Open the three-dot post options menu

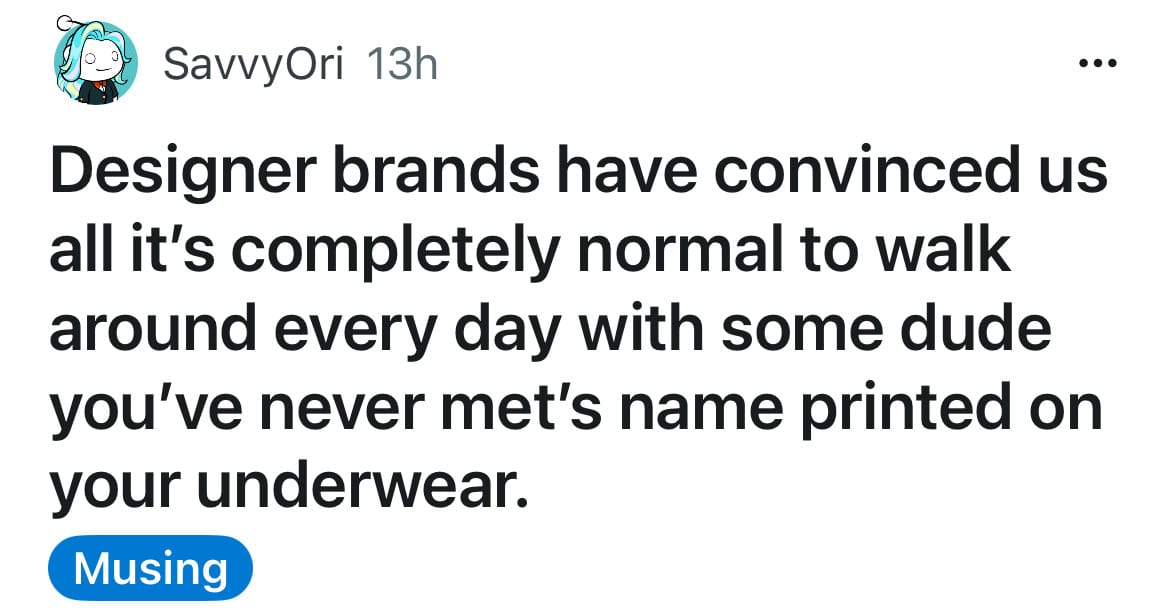tap(1098, 64)
